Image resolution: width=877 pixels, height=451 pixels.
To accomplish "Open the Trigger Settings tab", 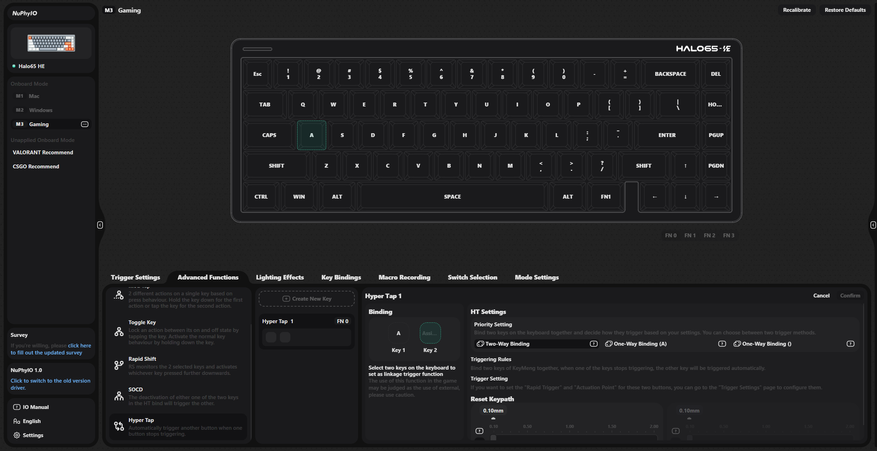I will tap(135, 278).
